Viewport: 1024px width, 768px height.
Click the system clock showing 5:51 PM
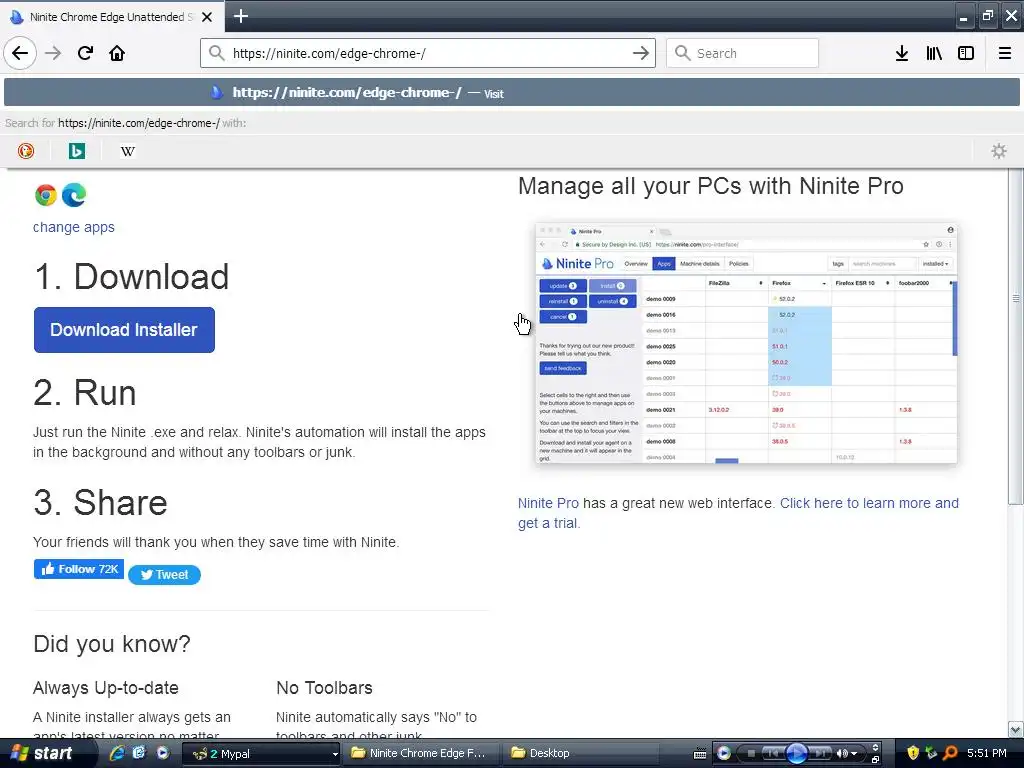[987, 753]
